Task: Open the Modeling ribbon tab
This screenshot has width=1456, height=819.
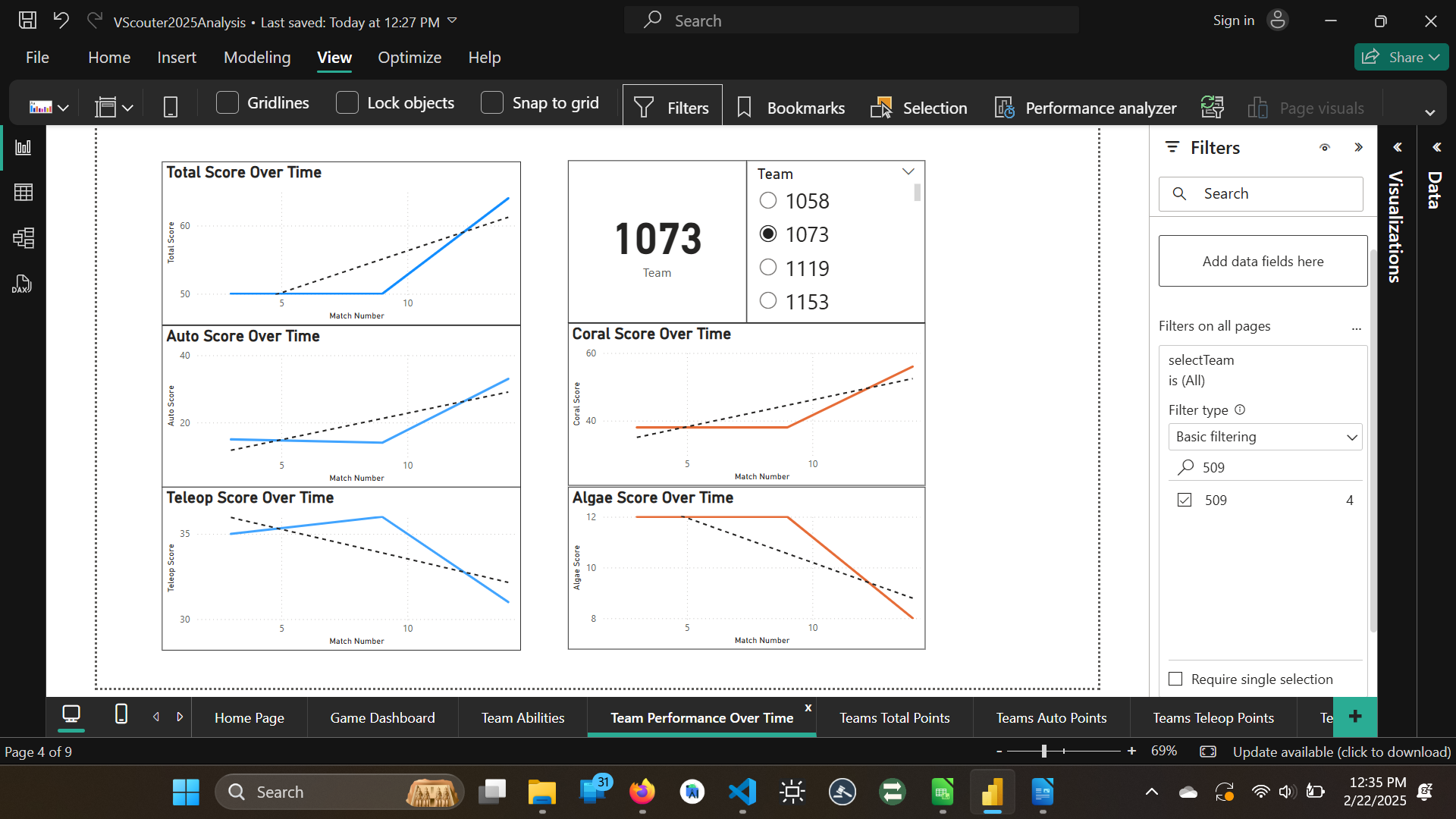Action: [257, 58]
